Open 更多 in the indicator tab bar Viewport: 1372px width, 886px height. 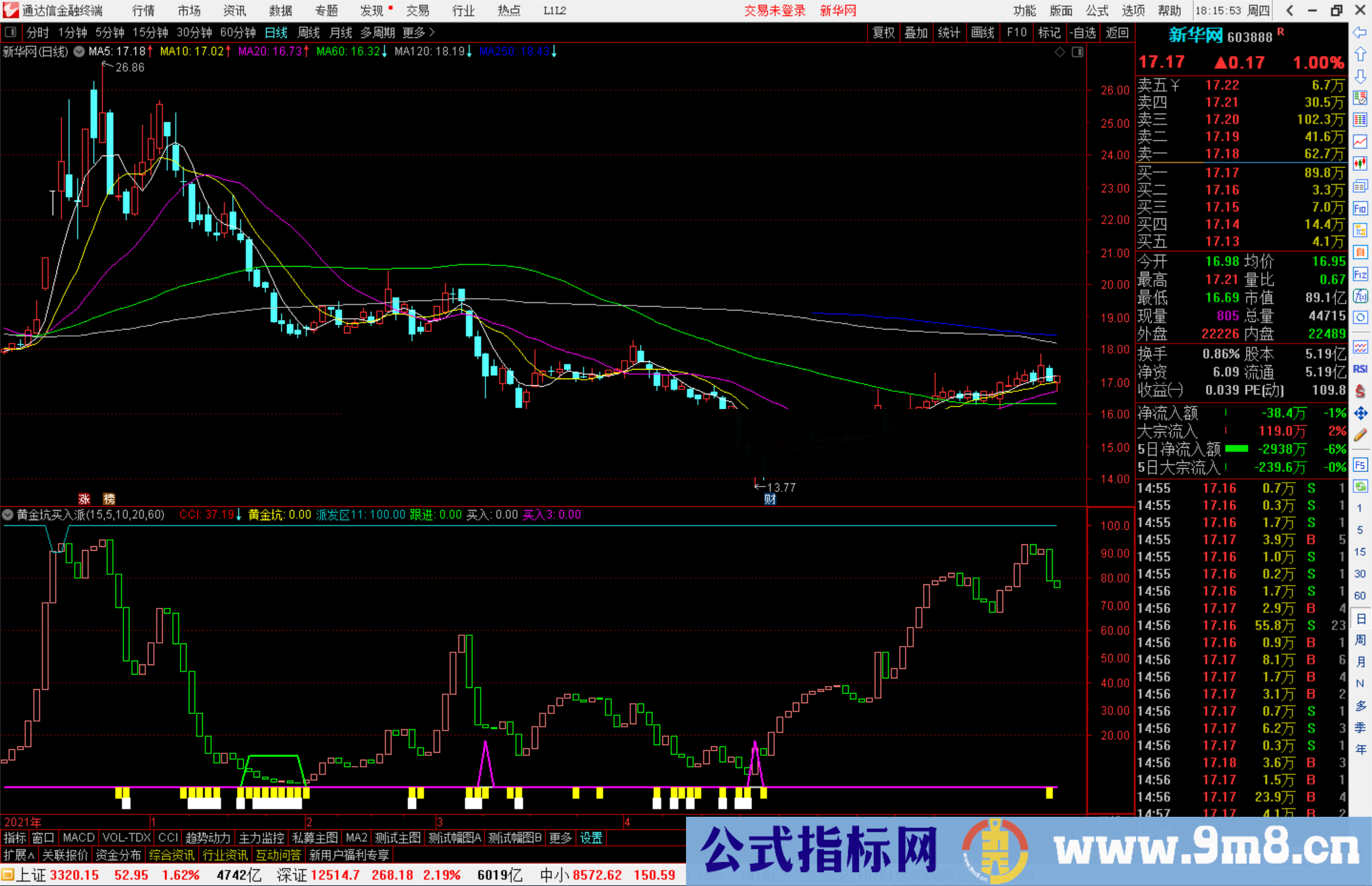click(x=559, y=838)
